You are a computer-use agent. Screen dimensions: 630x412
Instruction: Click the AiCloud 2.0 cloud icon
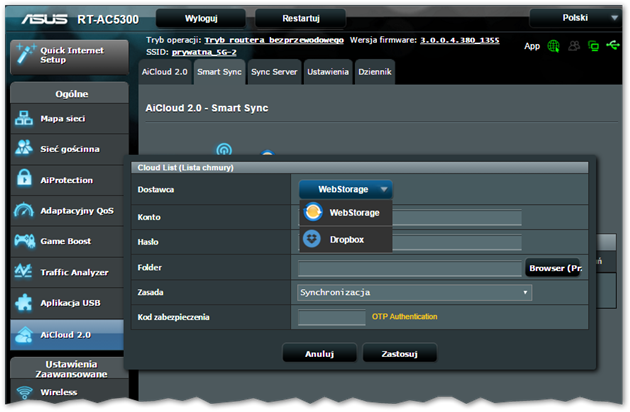pyautogui.click(x=24, y=334)
